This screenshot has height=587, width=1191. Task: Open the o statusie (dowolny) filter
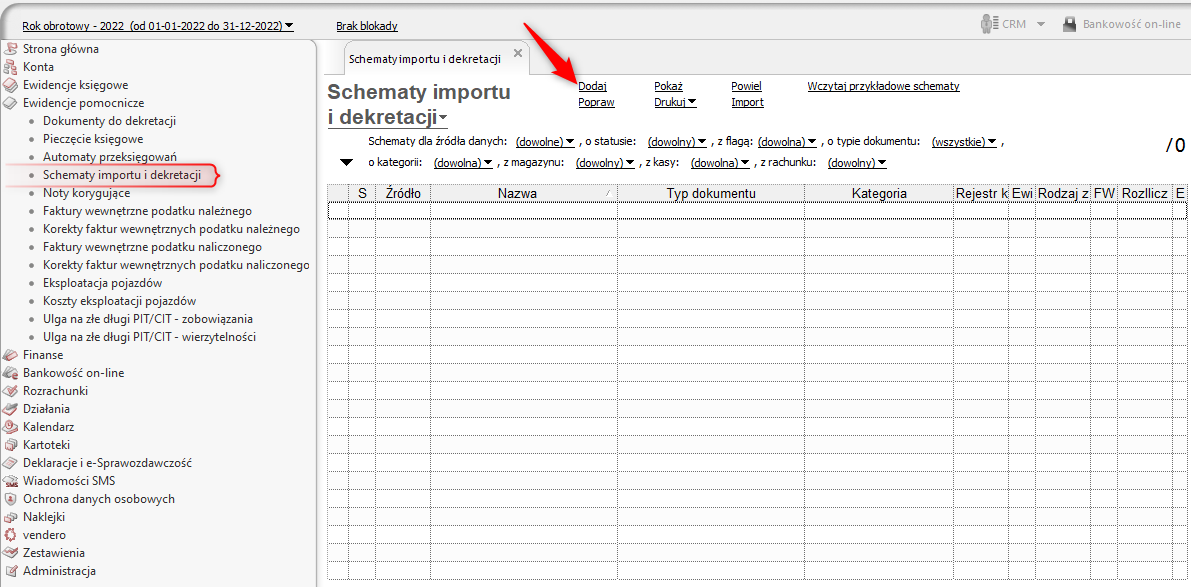coord(677,141)
